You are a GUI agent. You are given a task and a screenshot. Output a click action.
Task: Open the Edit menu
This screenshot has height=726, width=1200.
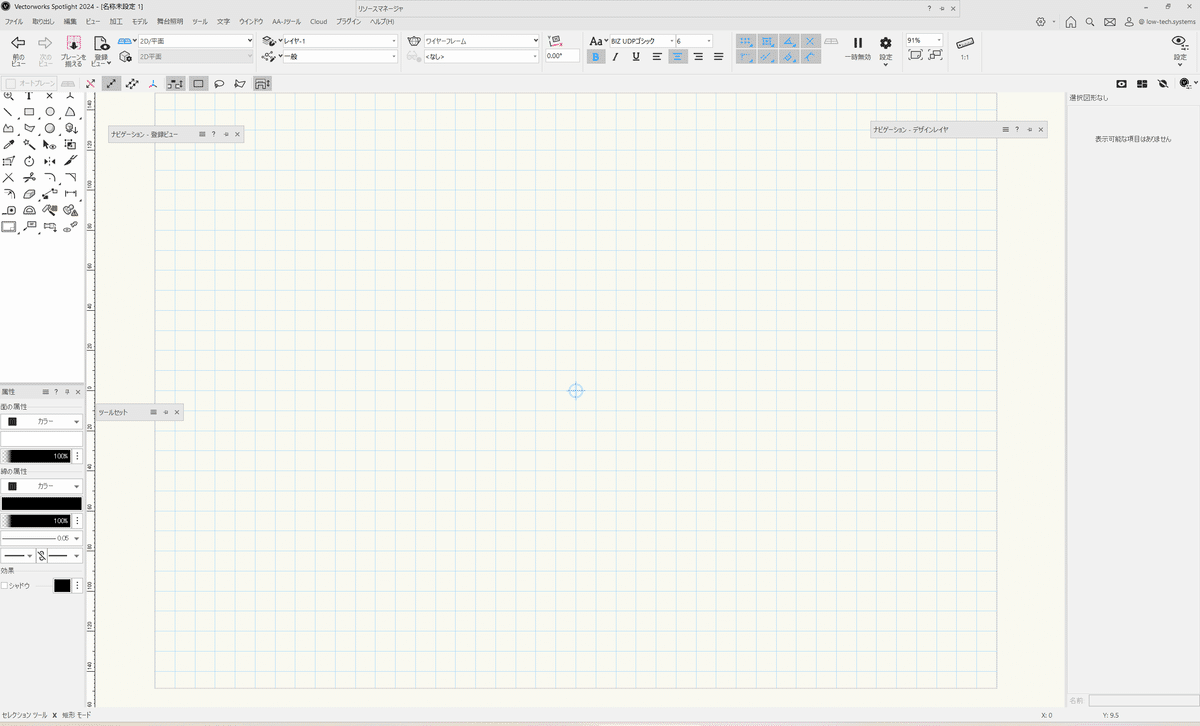(x=69, y=21)
